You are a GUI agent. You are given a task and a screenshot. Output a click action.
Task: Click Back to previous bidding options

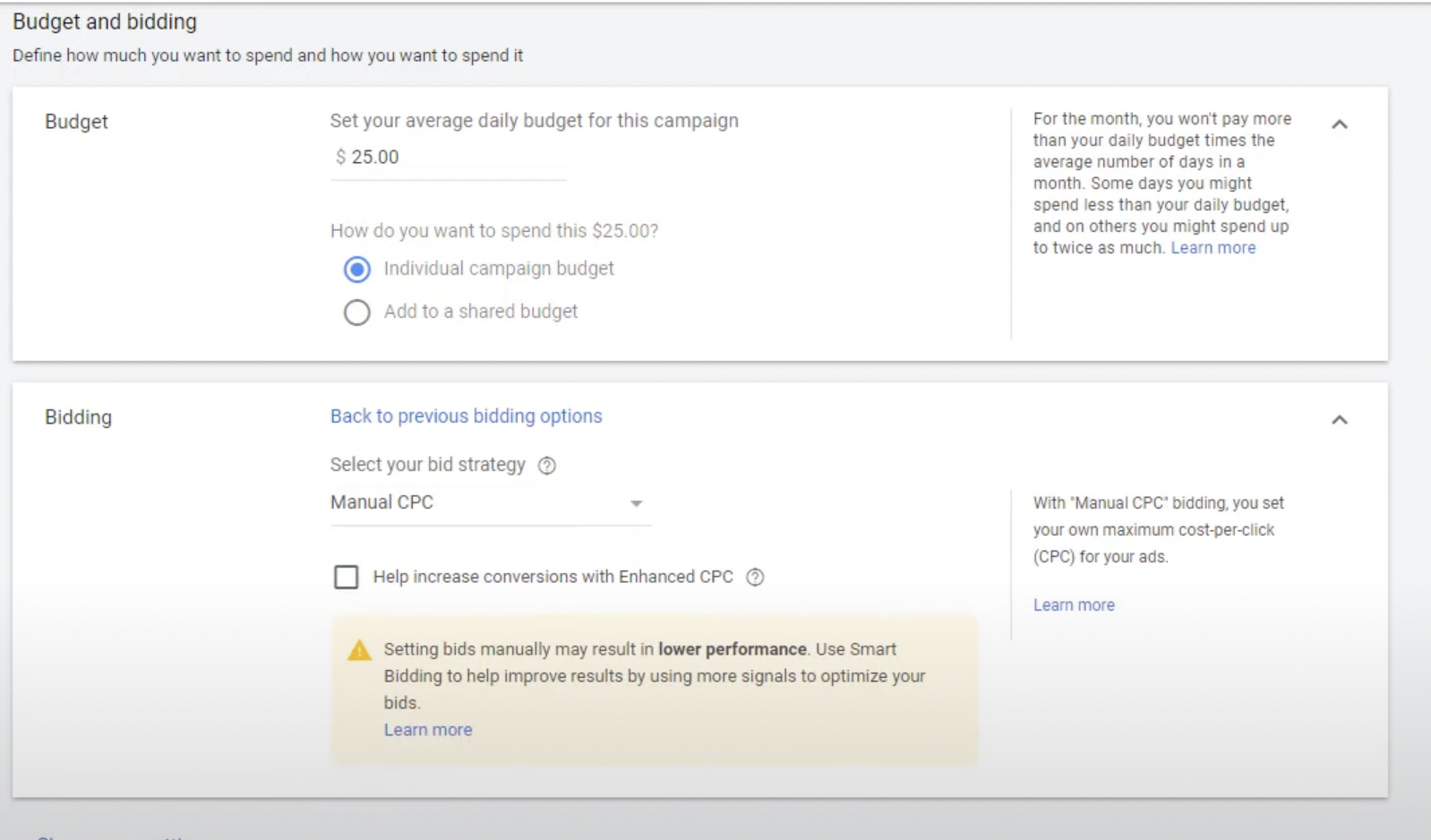point(466,416)
